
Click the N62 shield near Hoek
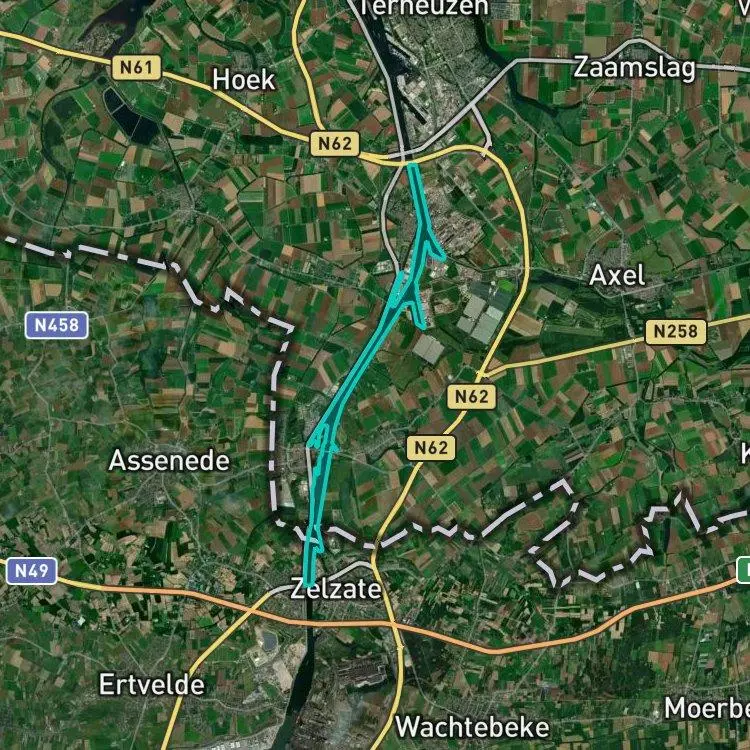[x=334, y=143]
